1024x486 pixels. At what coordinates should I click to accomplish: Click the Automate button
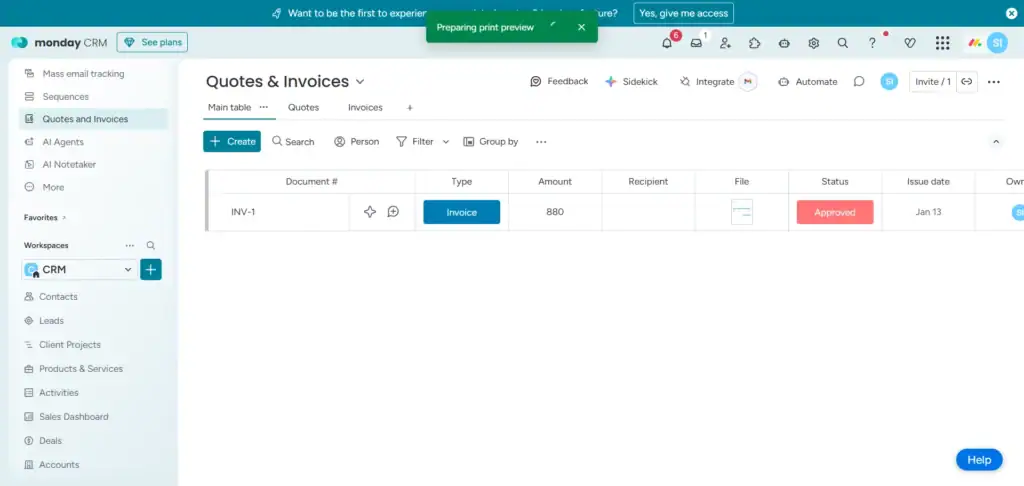tap(808, 82)
